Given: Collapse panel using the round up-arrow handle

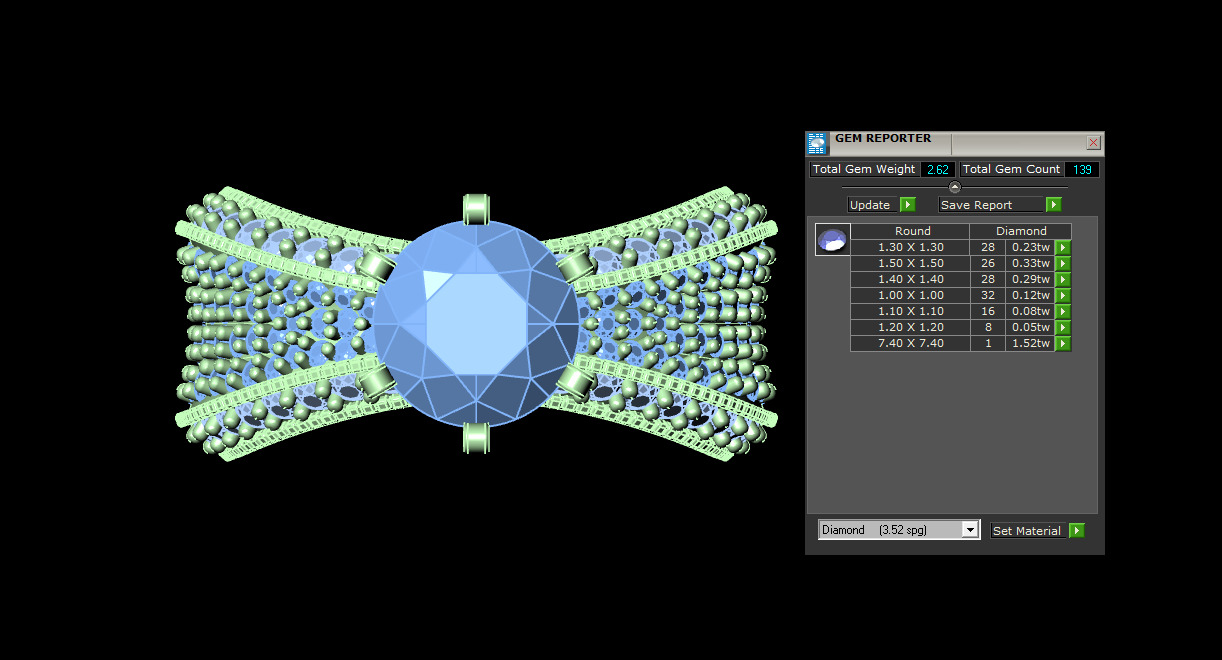Looking at the screenshot, I should pyautogui.click(x=954, y=187).
